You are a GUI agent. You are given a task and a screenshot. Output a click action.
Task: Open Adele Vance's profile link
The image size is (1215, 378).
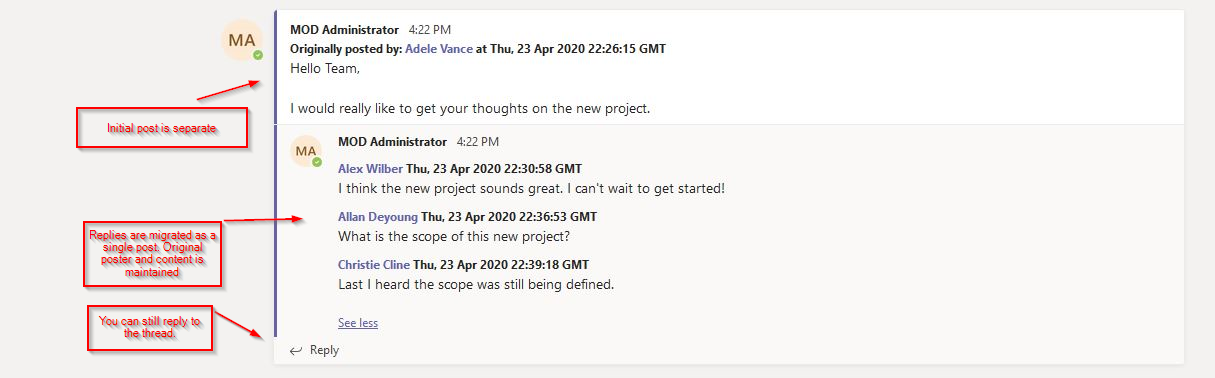[x=439, y=49]
